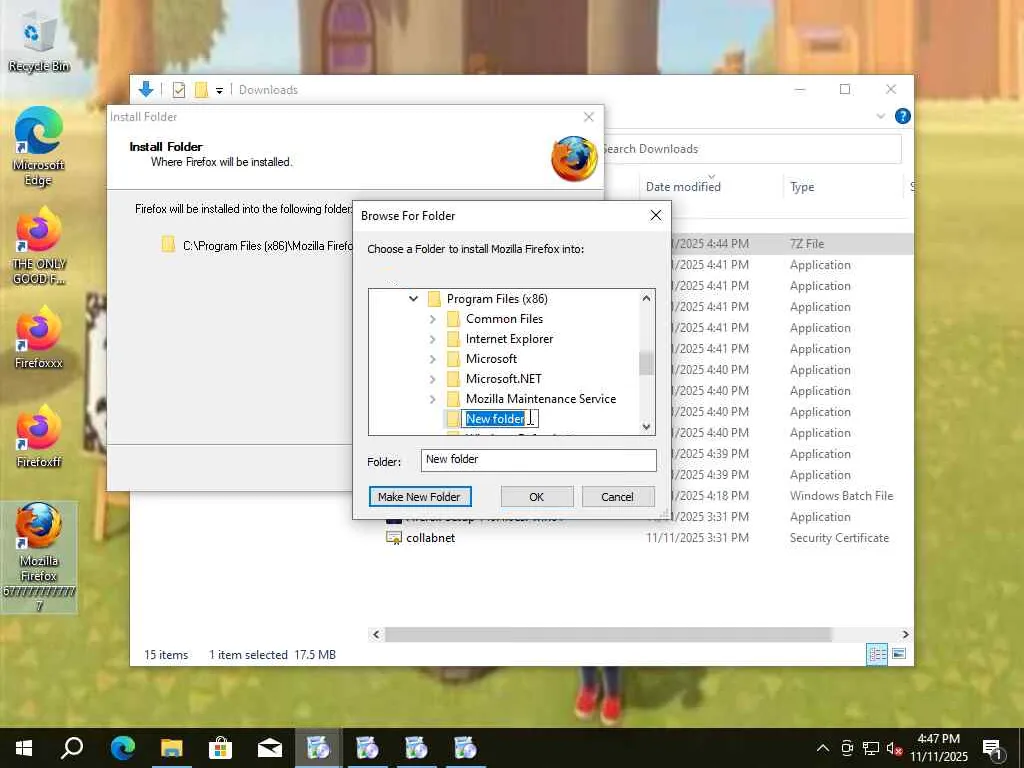Open Explorer help via blue question icon
Screen dimensions: 1024x768
[903, 116]
